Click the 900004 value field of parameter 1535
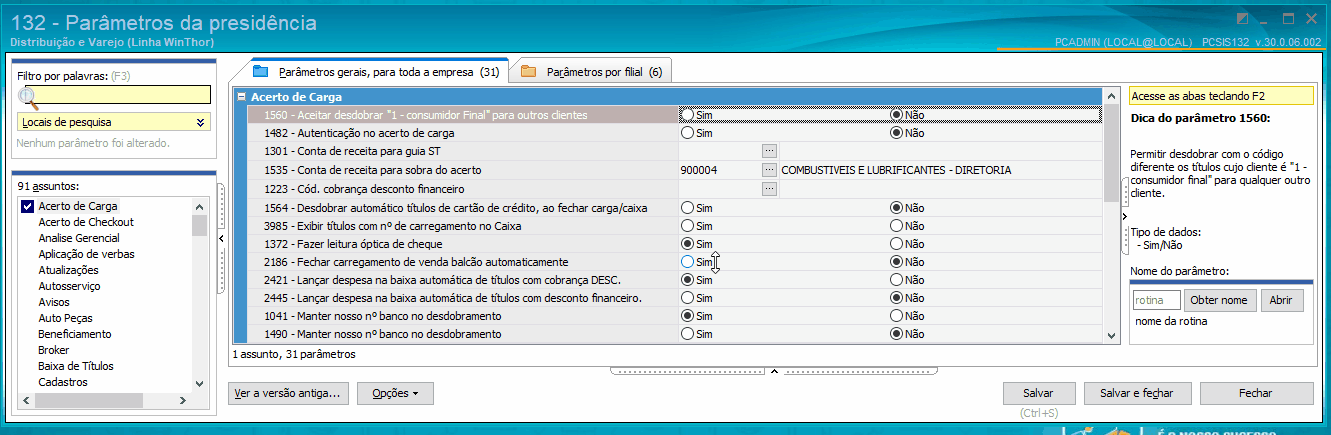This screenshot has width=1331, height=435. tap(719, 170)
